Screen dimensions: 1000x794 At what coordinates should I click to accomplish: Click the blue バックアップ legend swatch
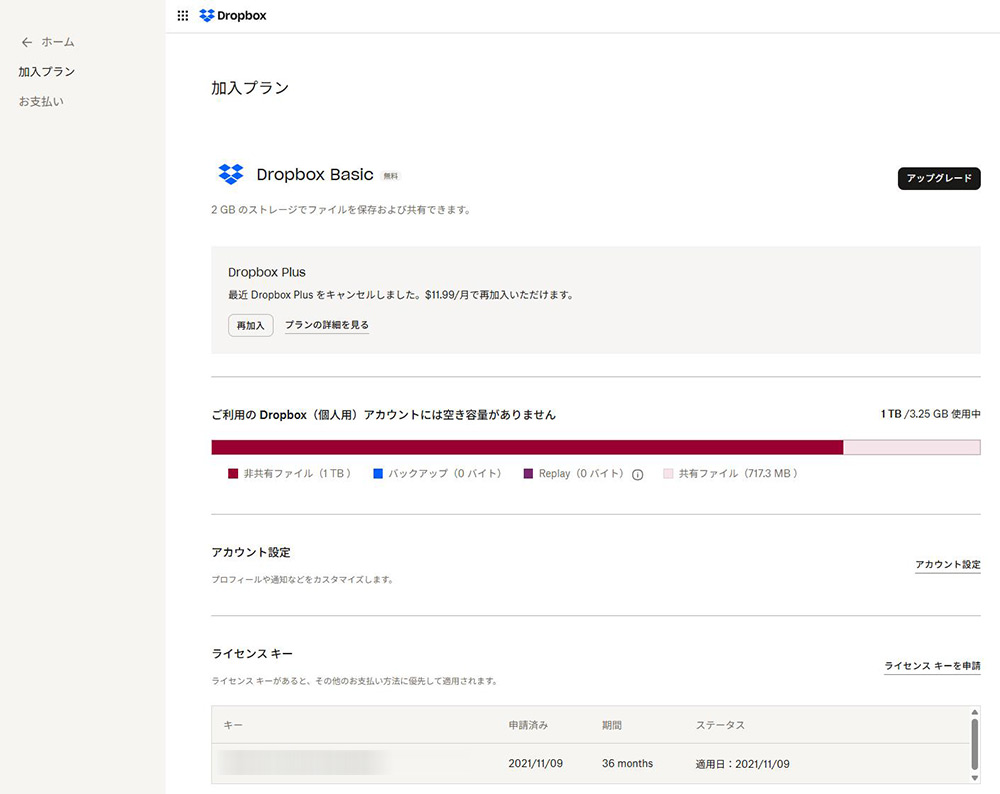tap(378, 474)
